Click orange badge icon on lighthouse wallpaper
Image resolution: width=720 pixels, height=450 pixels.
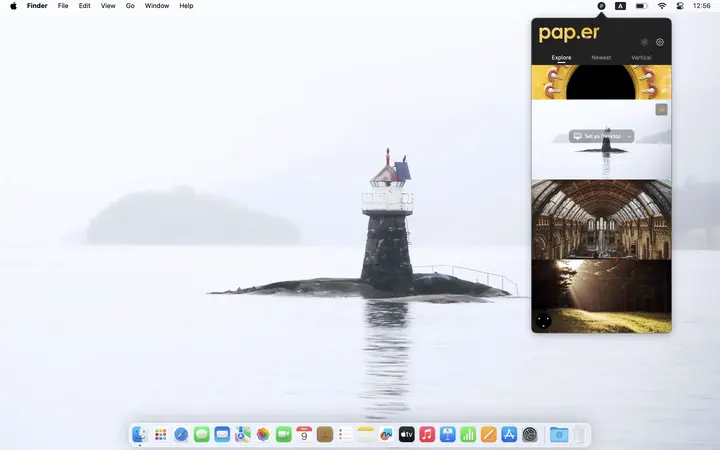point(661,110)
